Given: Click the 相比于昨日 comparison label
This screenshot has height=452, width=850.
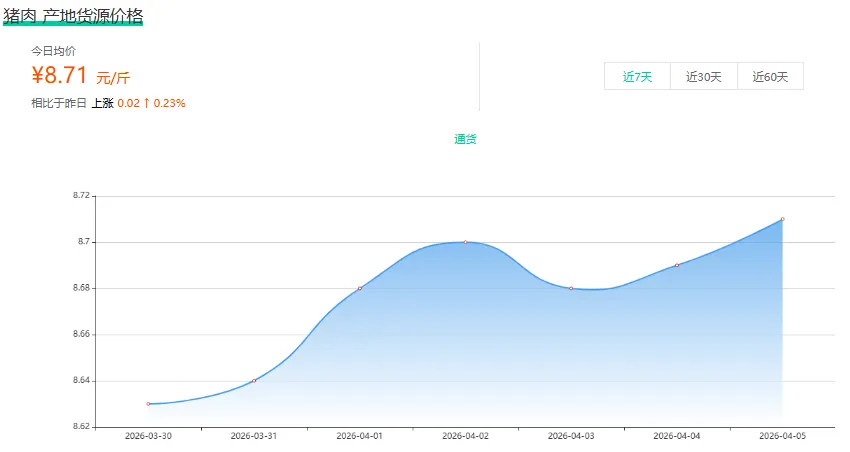Looking at the screenshot, I should (x=59, y=103).
